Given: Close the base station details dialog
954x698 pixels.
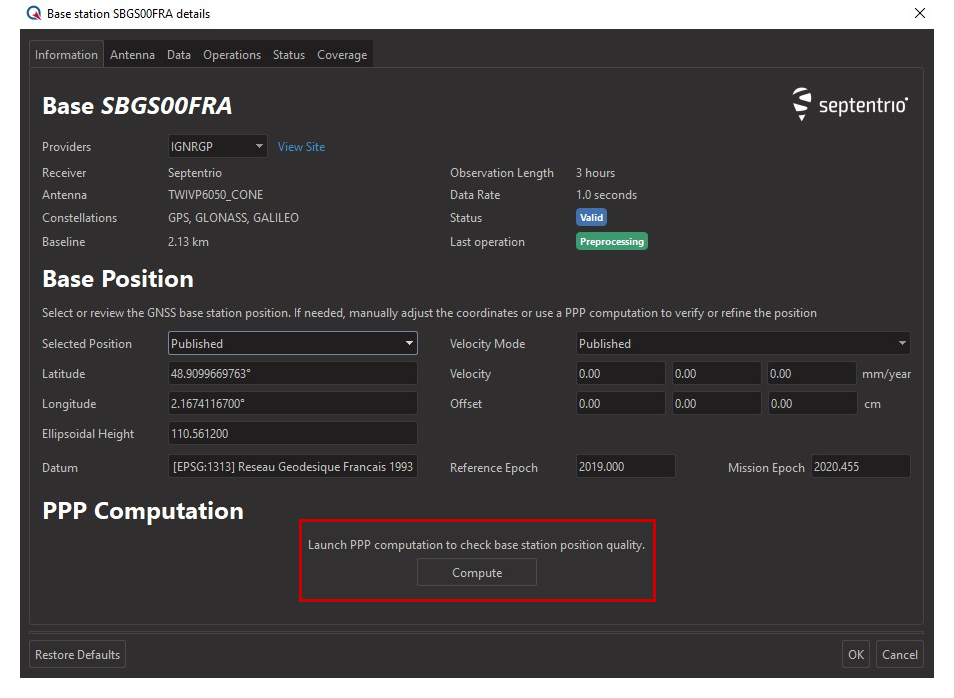Looking at the screenshot, I should point(920,14).
